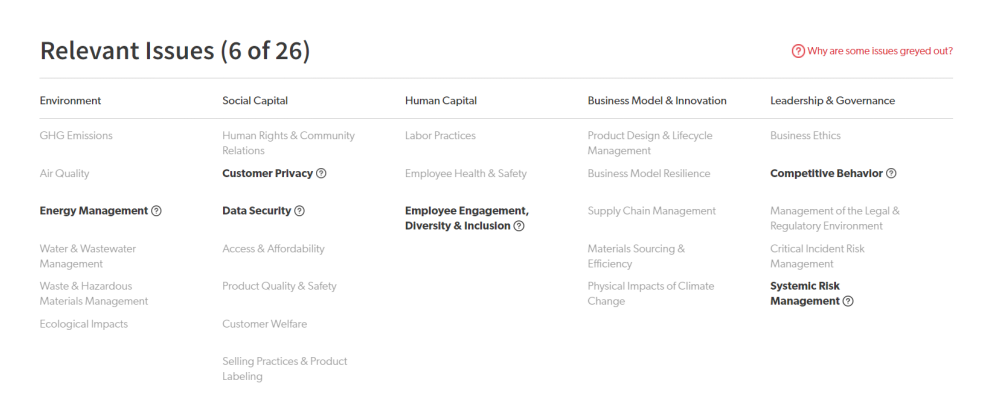Select the Energy Management issue
Viewport: 985px width, 412px height.
(94, 211)
